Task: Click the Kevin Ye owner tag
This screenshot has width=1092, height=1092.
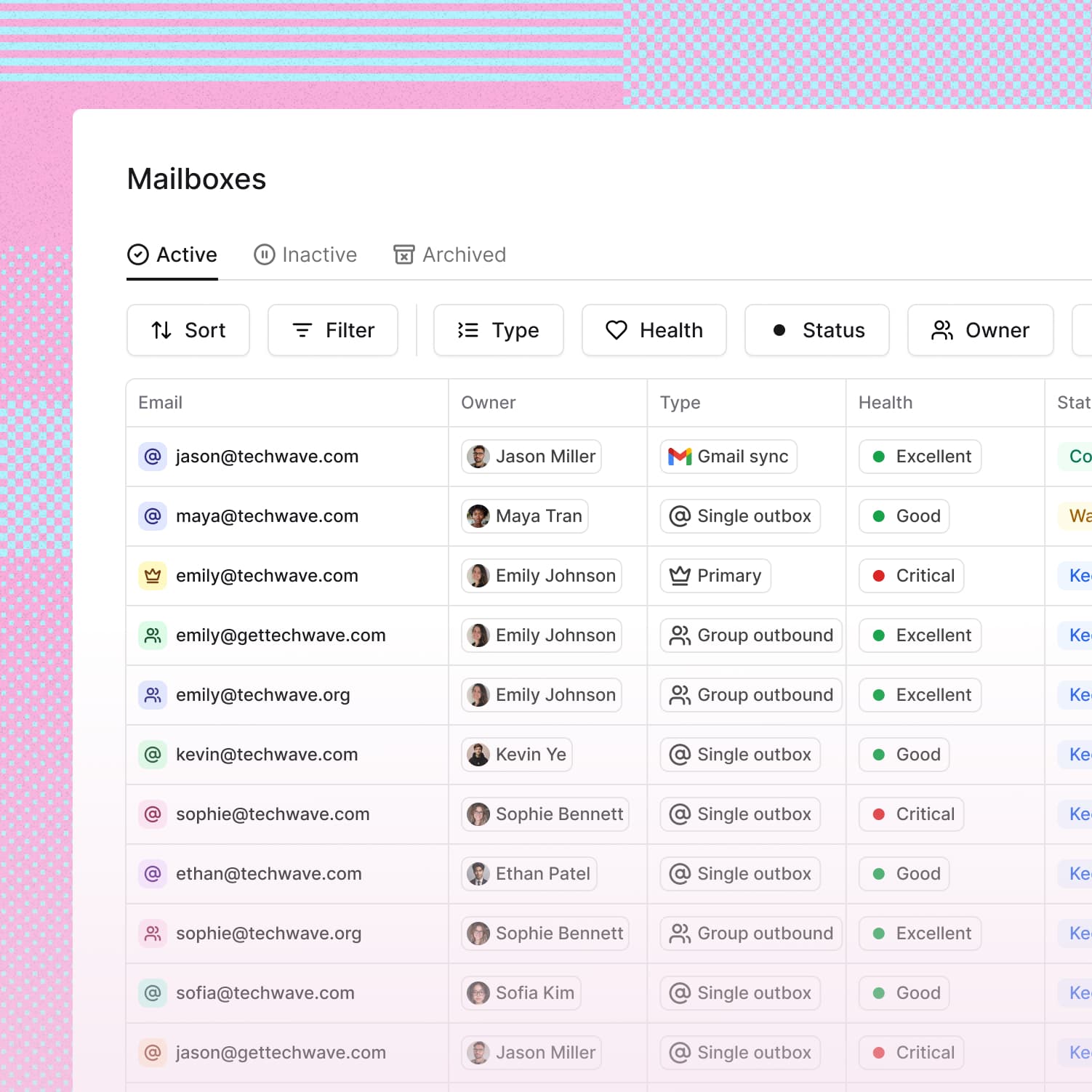Action: coord(517,755)
